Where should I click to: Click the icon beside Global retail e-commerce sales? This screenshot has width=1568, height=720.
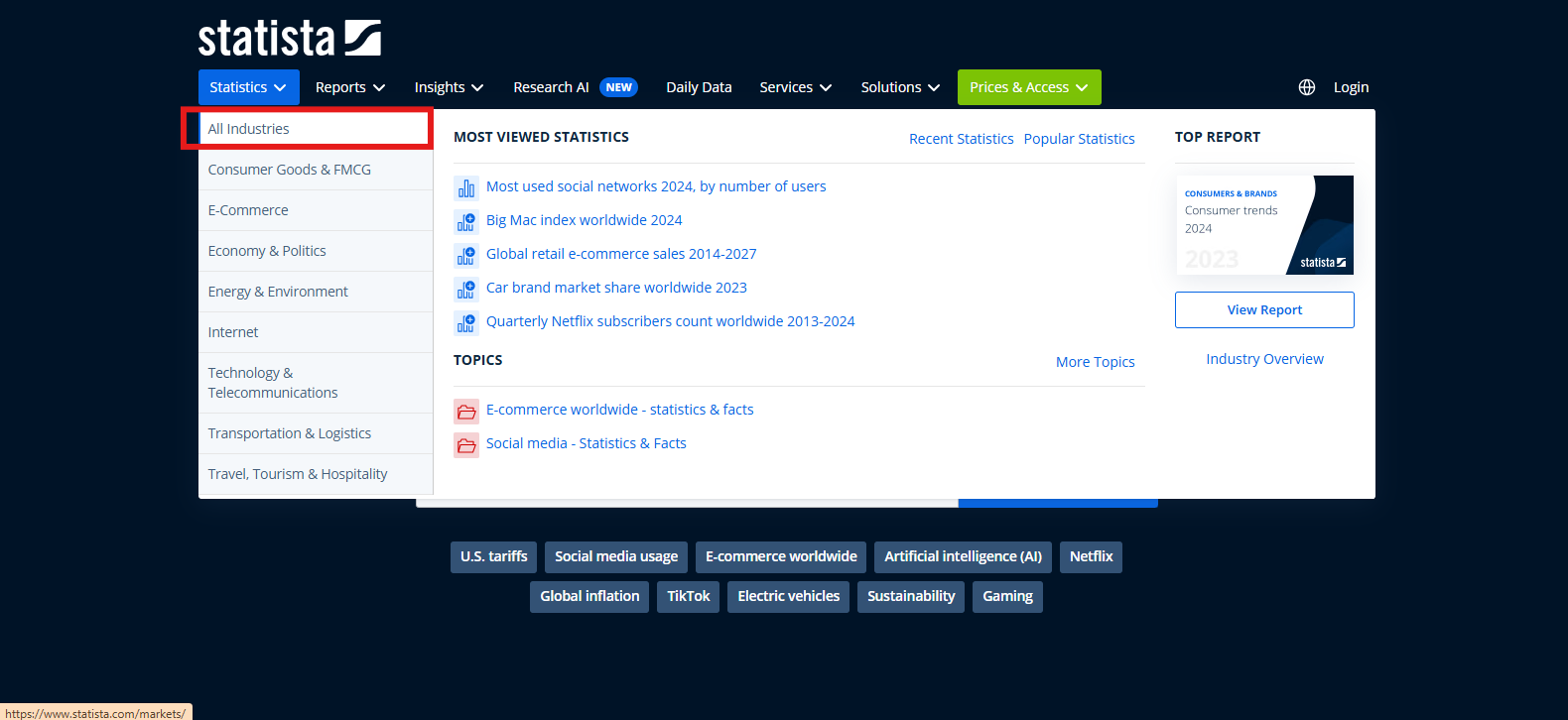(x=465, y=255)
